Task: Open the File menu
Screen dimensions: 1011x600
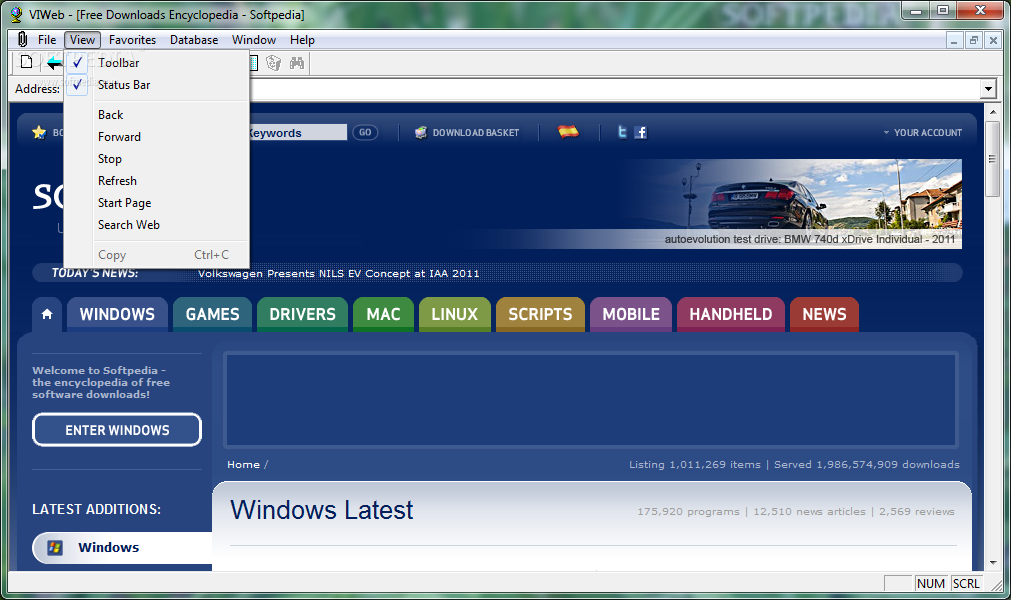Action: point(47,40)
